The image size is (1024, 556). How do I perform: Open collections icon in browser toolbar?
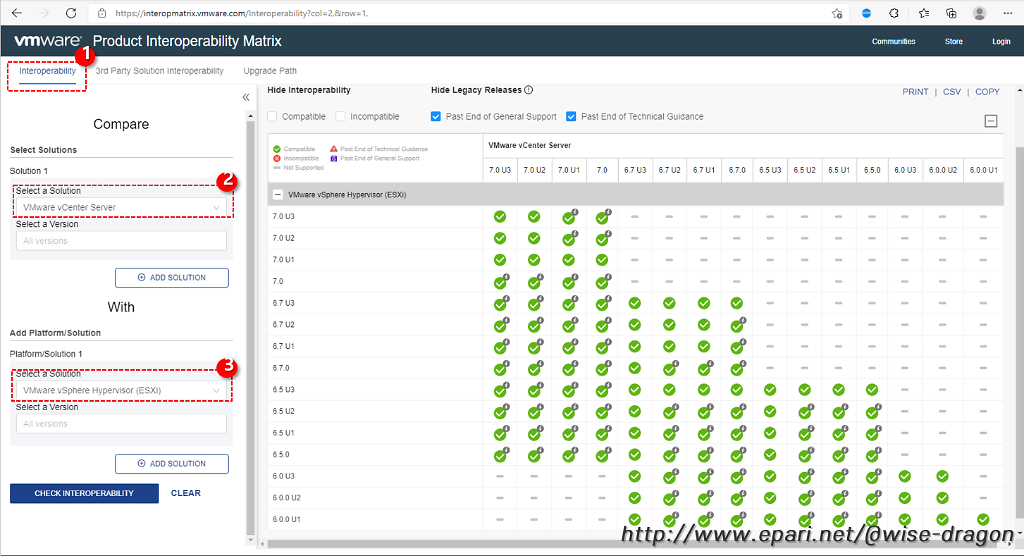(952, 13)
